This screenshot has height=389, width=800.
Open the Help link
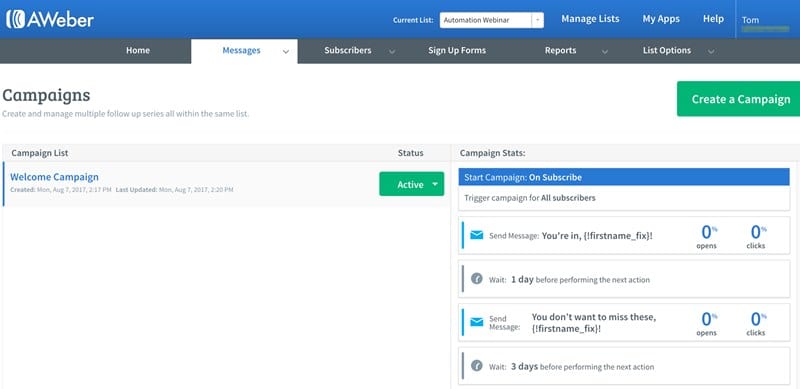(713, 19)
